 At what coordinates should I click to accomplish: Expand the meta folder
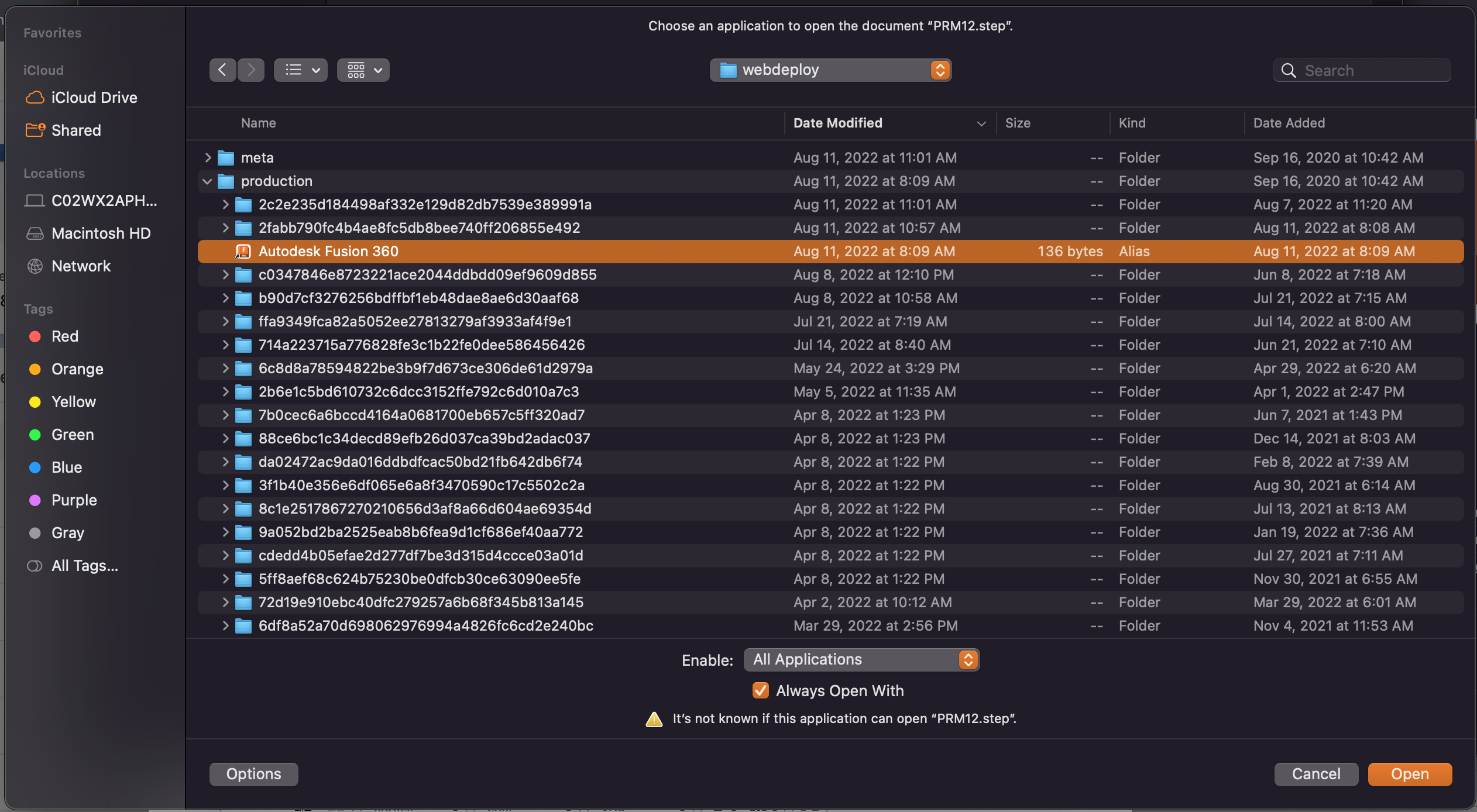click(207, 158)
